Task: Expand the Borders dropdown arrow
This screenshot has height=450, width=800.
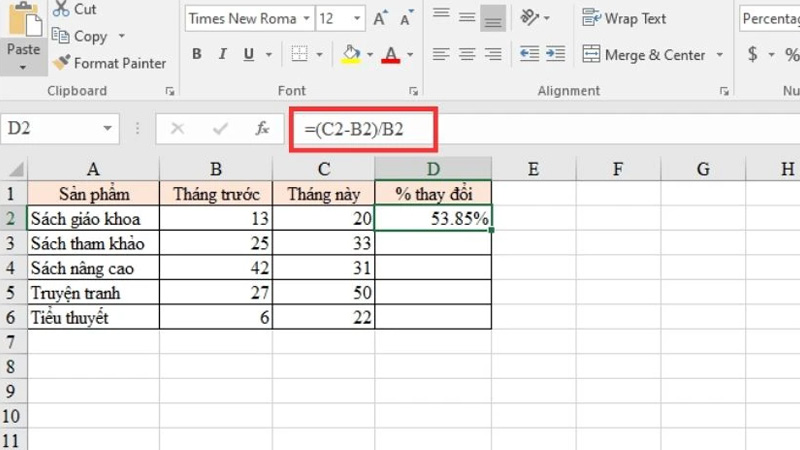Action: pyautogui.click(x=319, y=55)
